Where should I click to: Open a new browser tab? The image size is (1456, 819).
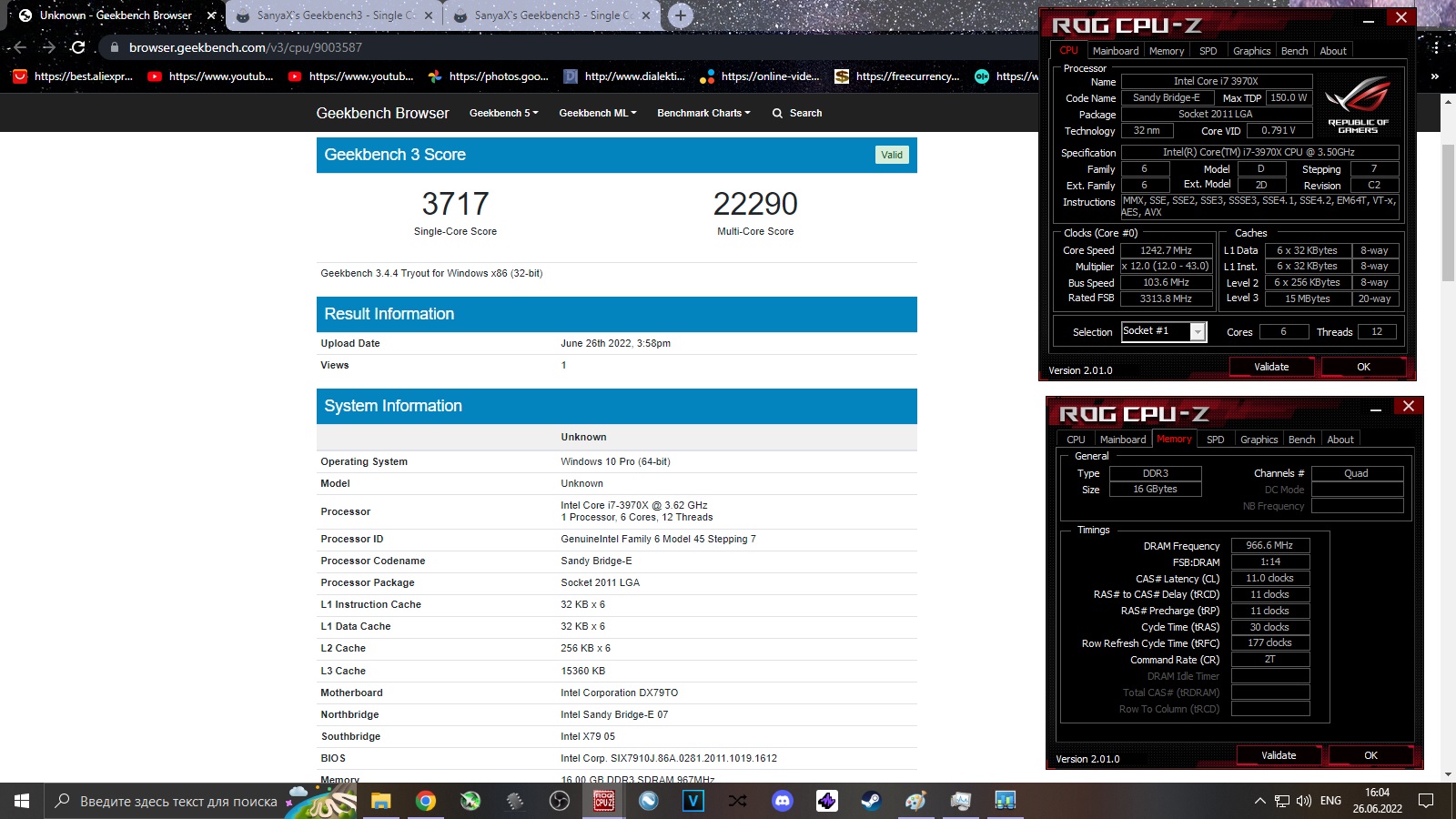tap(680, 15)
